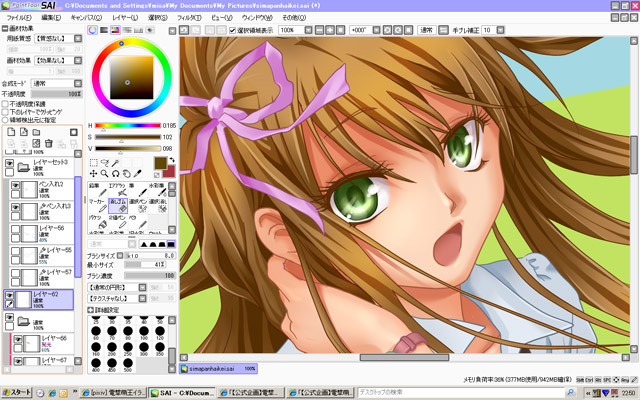The image size is (640, 400).
Task: Open 手ブレ補正 stabilizer dropdown
Action: (x=500, y=30)
